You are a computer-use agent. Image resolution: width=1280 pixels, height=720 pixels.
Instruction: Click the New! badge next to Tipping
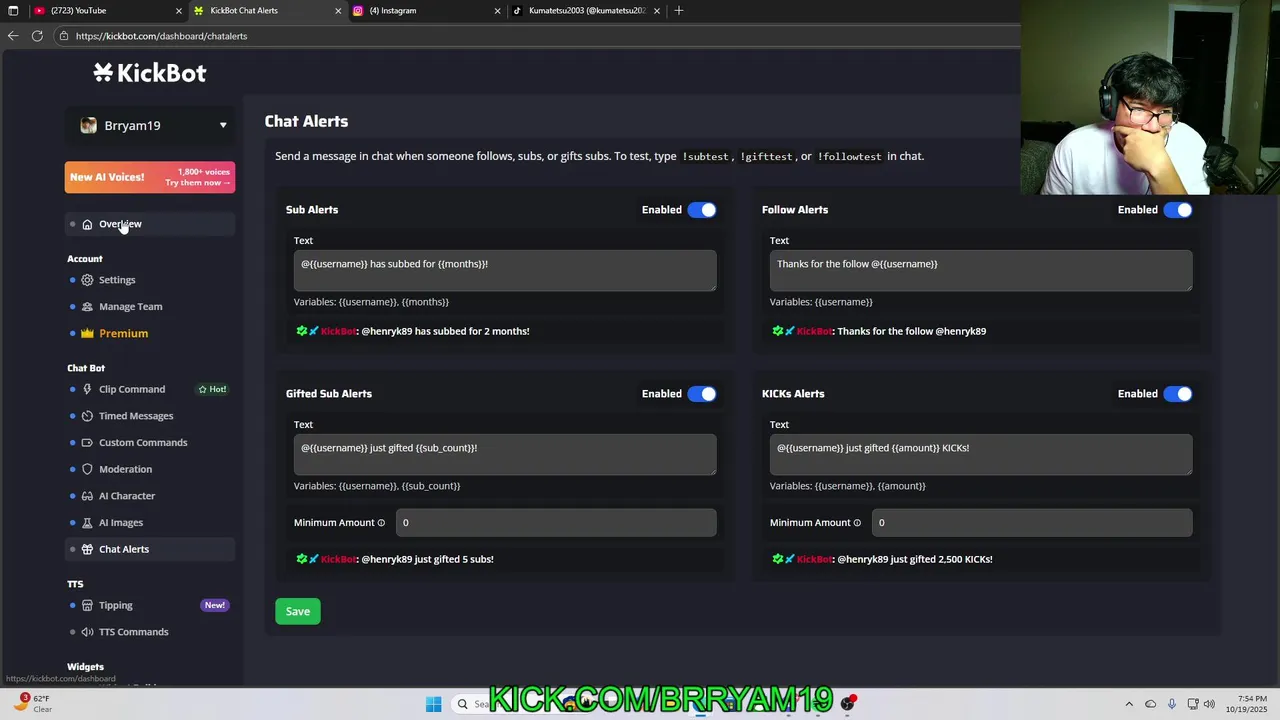(215, 605)
